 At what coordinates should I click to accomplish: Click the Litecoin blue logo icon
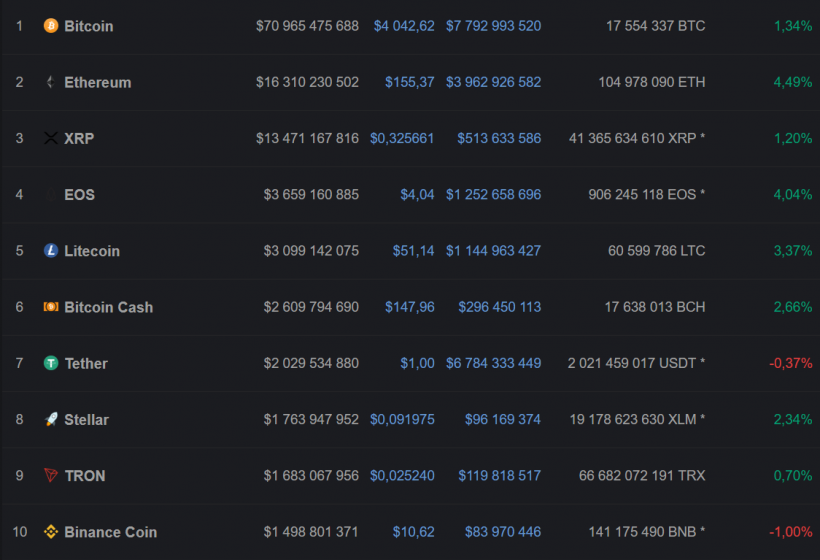[51, 251]
